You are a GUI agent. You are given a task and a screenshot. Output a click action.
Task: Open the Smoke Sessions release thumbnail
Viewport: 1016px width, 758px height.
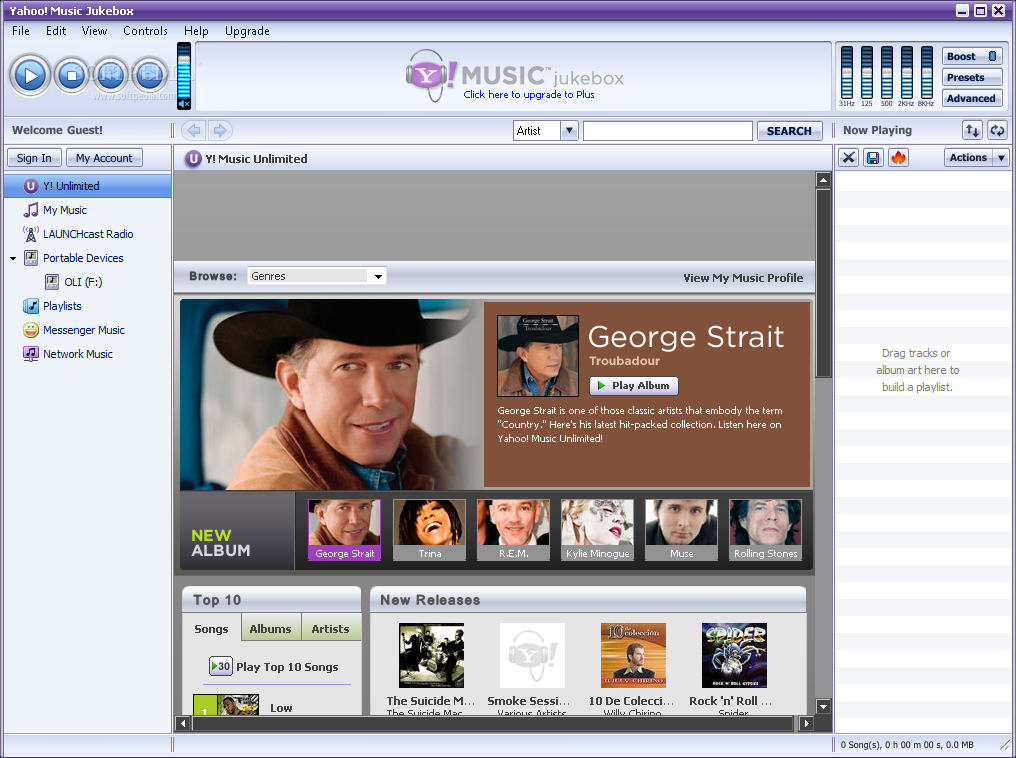pos(532,655)
